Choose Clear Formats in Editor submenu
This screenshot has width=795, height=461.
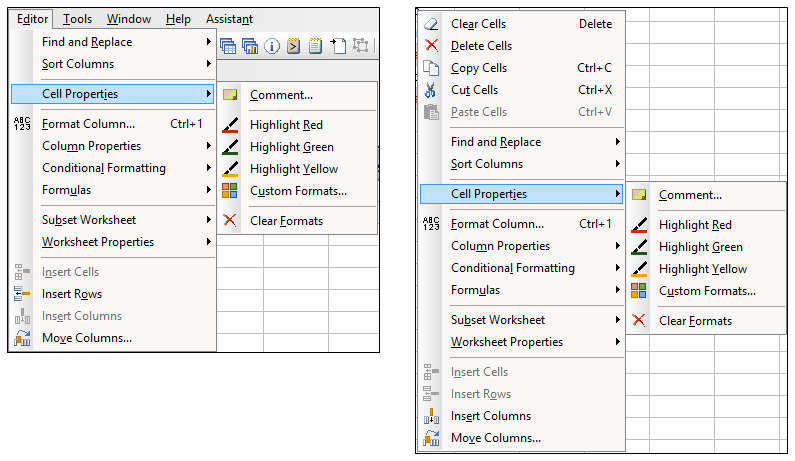[286, 221]
